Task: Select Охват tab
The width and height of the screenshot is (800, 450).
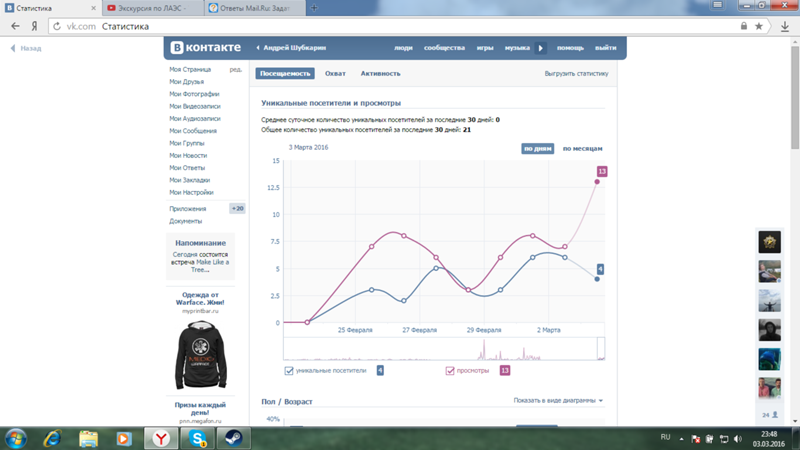Action: point(335,73)
